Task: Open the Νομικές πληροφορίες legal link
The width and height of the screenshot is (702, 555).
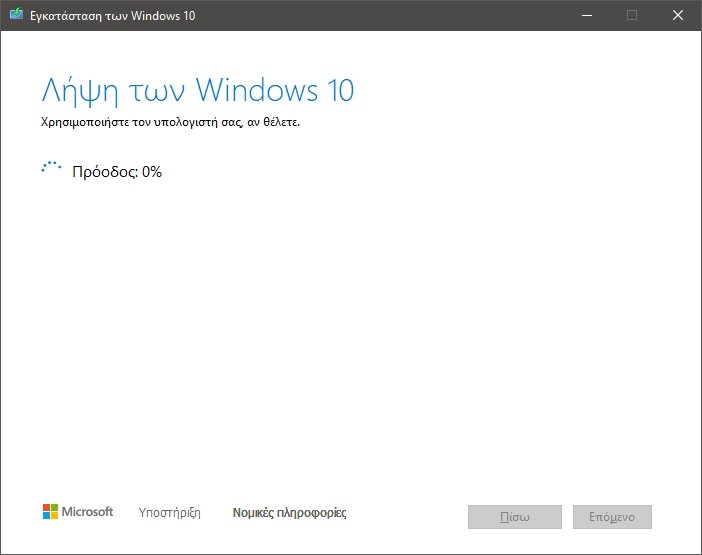Action: (289, 513)
